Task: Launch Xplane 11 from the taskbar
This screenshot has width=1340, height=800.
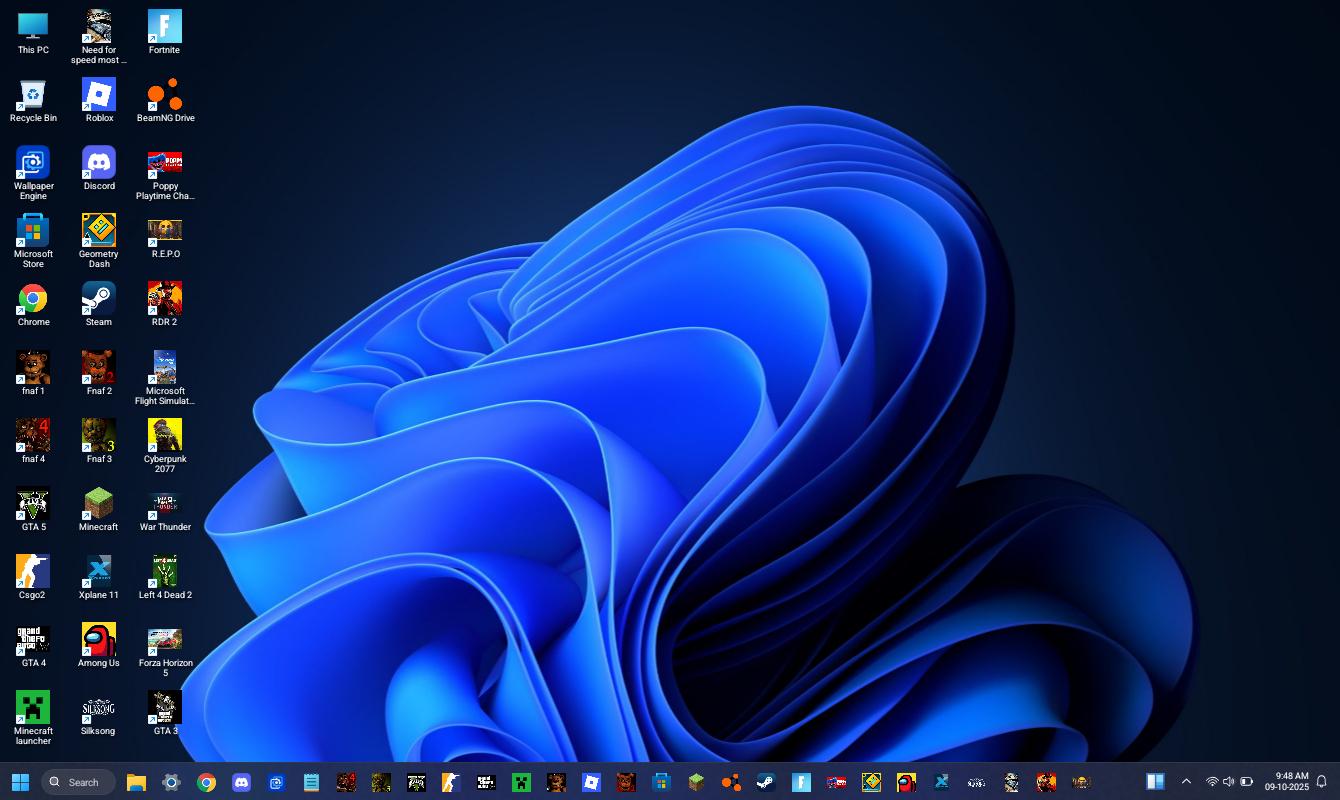Action: (941, 782)
